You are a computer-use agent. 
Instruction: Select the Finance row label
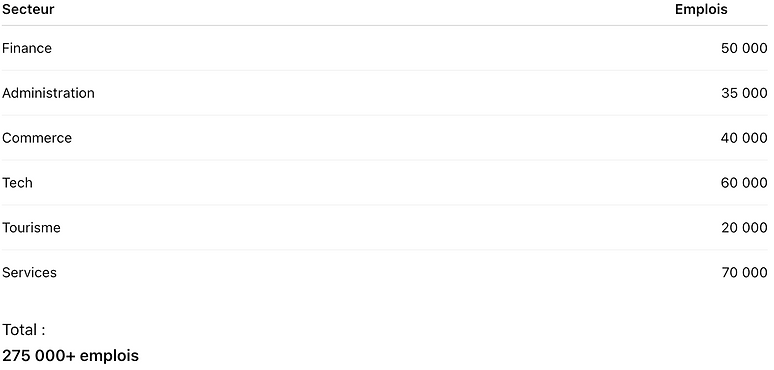(27, 48)
